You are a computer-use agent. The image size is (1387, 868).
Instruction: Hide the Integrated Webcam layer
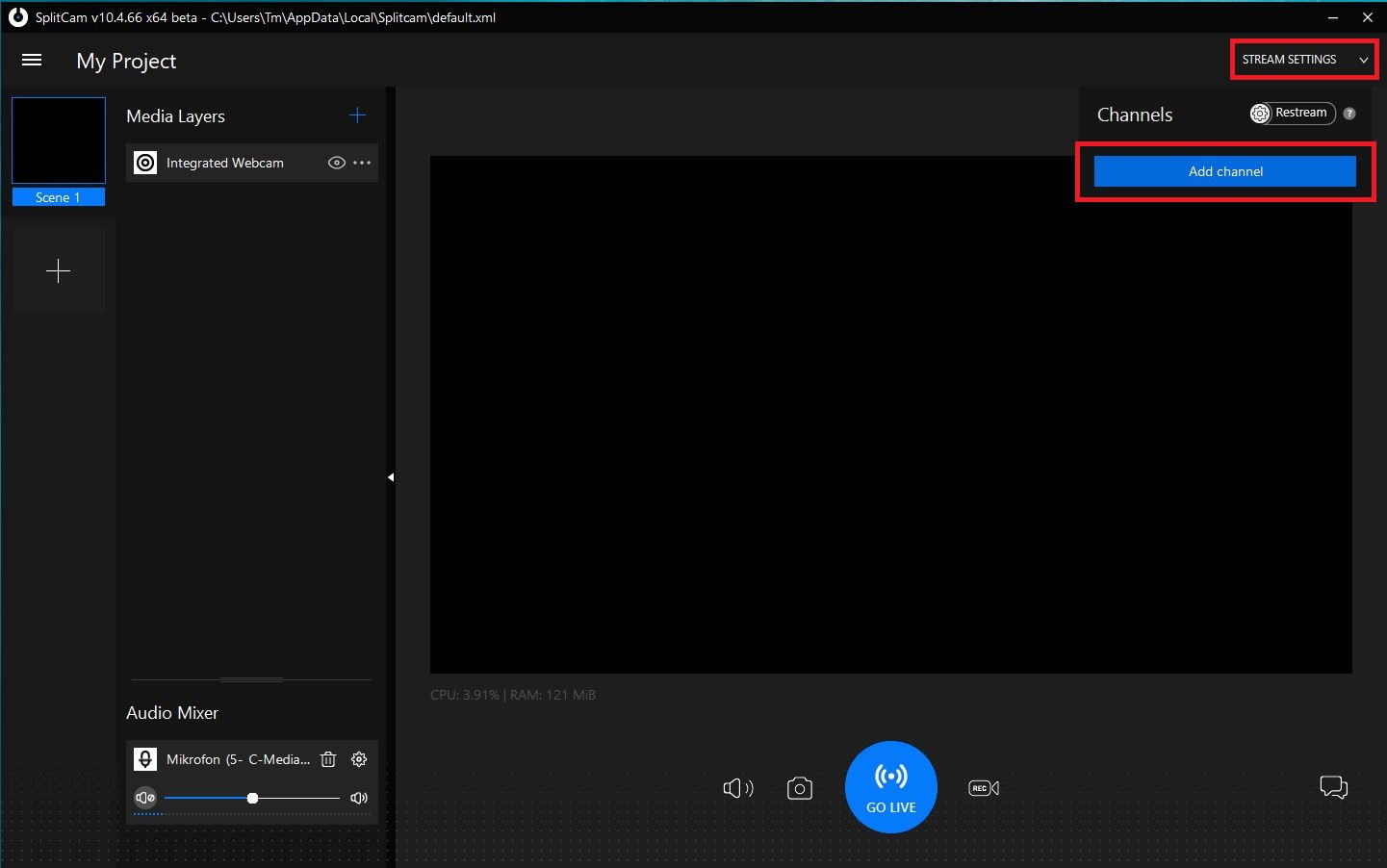click(x=336, y=163)
